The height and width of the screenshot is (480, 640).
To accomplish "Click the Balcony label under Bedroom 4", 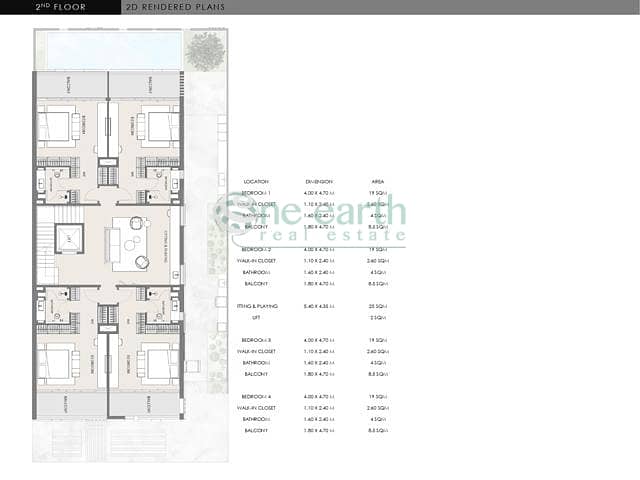I will click(x=256, y=431).
